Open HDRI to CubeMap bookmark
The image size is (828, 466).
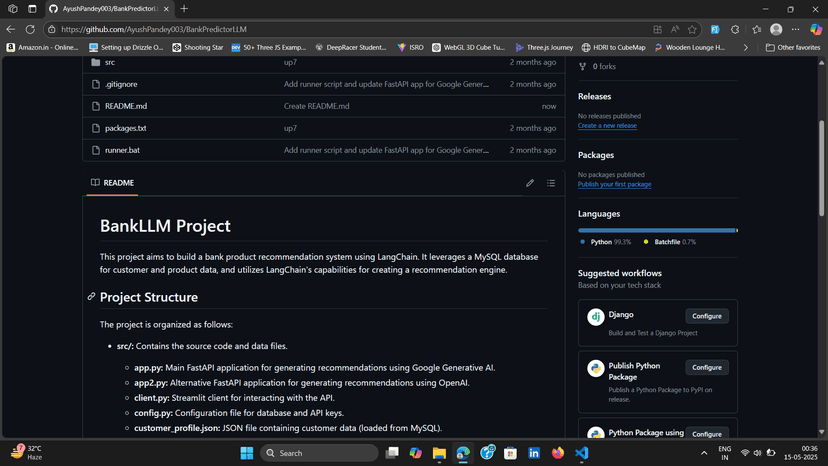click(613, 48)
